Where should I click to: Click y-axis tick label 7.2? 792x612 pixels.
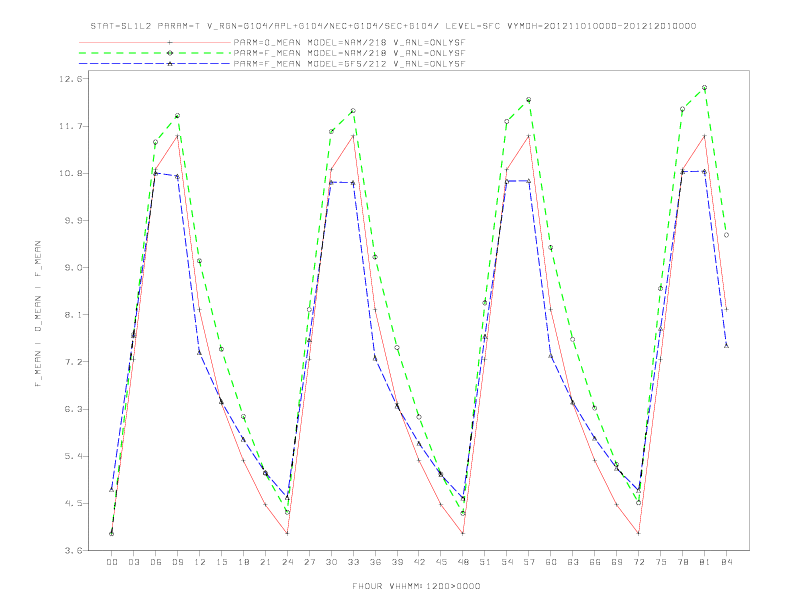[73, 362]
